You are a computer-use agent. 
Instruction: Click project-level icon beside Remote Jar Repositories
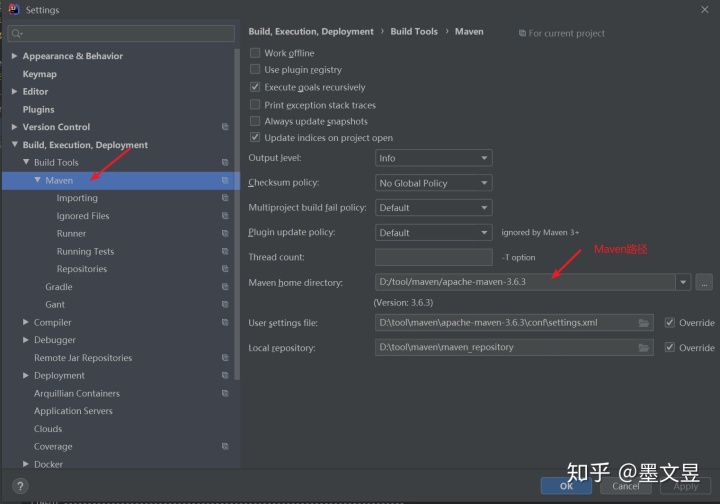[x=225, y=358]
